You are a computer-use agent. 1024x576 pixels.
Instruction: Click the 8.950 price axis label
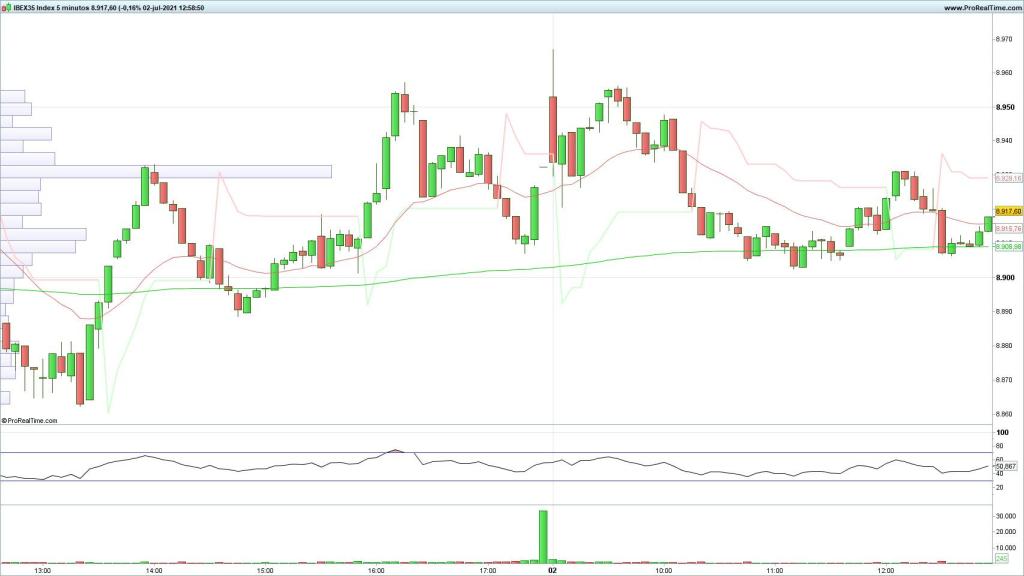click(x=1004, y=107)
